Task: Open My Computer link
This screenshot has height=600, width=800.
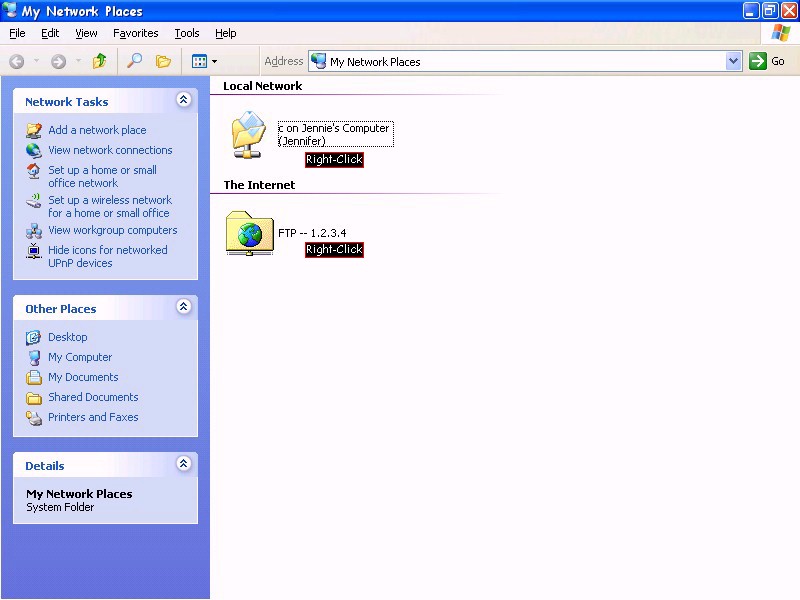Action: [x=80, y=357]
